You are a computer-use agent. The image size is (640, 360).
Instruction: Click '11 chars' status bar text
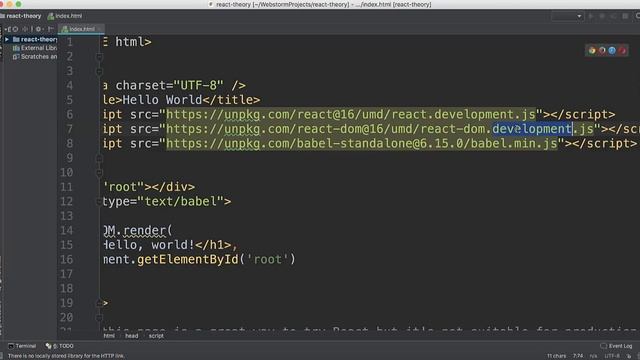tap(556, 356)
